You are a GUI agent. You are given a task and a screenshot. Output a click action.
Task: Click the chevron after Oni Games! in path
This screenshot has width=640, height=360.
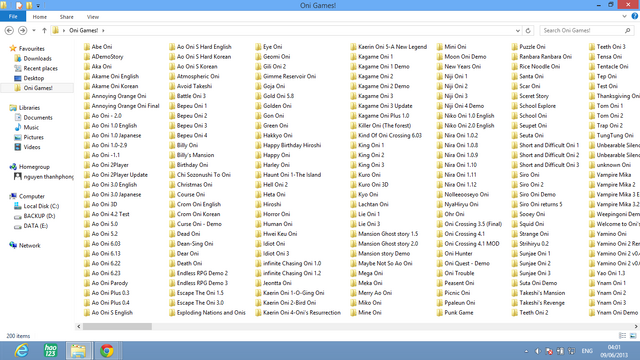click(x=103, y=31)
